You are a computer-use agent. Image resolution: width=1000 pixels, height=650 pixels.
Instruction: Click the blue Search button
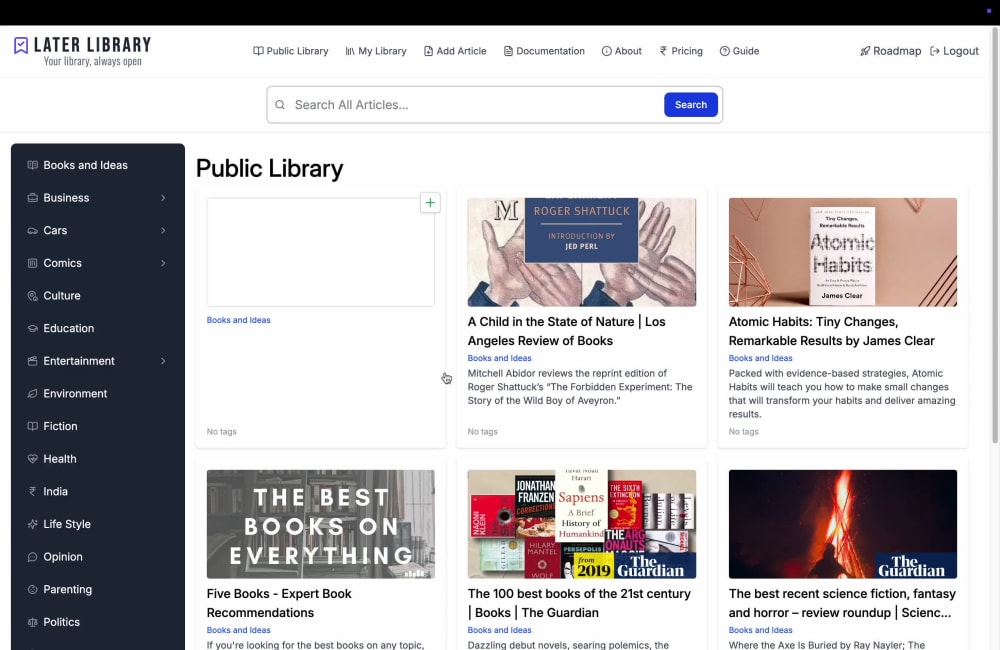pyautogui.click(x=691, y=105)
